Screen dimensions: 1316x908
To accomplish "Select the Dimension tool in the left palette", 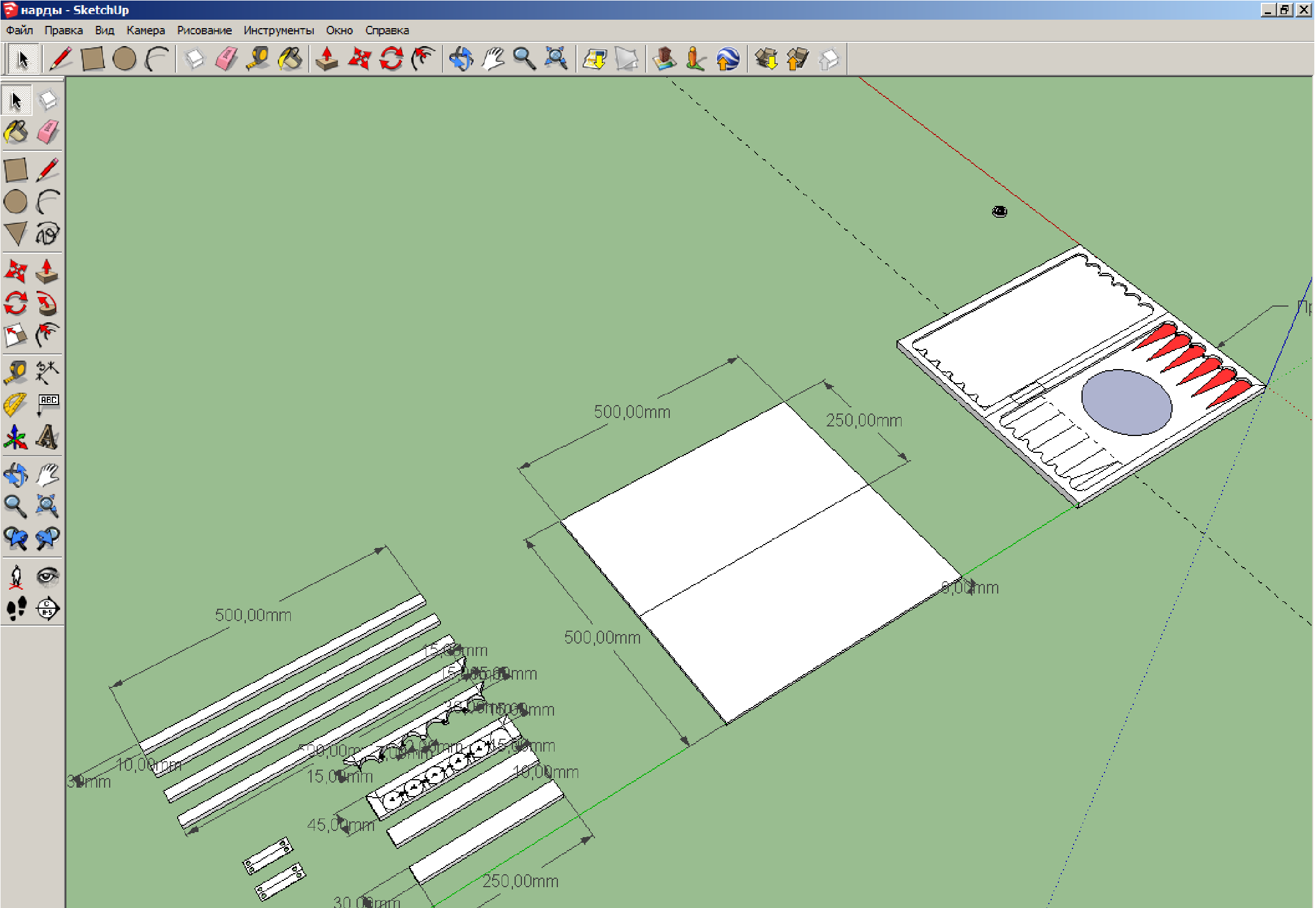I will (x=48, y=373).
